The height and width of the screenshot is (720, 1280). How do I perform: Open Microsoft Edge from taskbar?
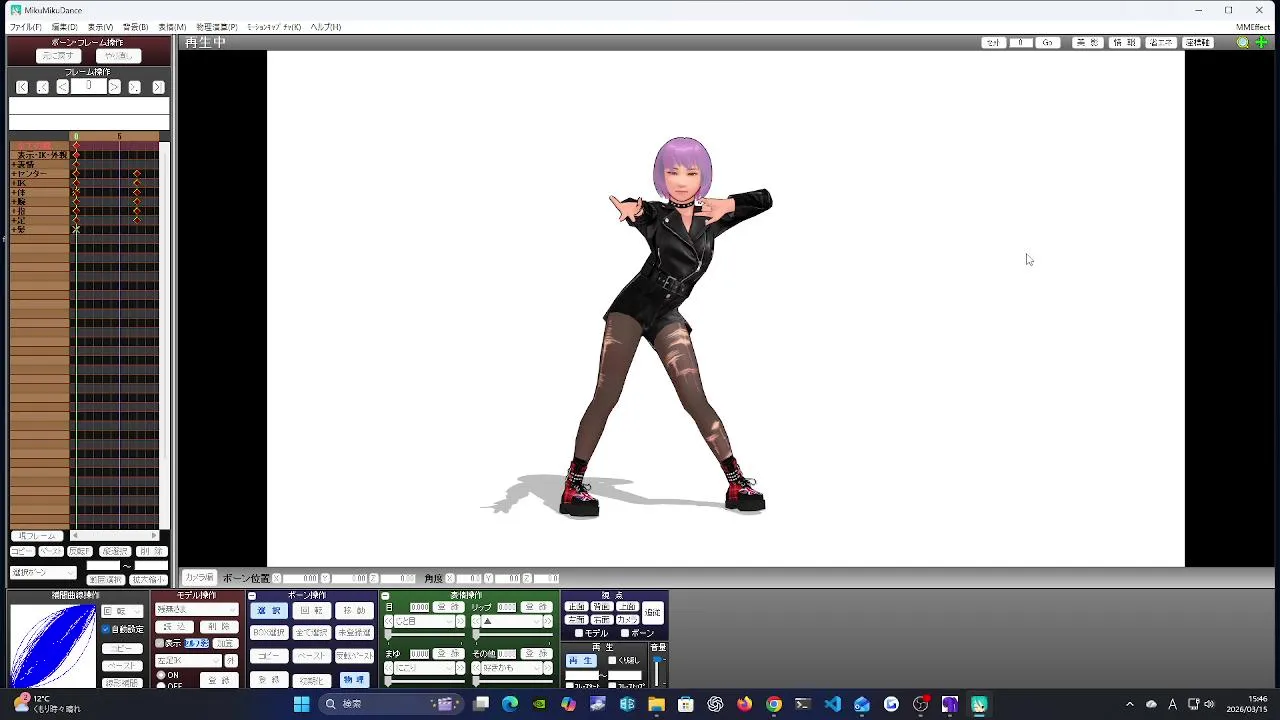coord(510,704)
